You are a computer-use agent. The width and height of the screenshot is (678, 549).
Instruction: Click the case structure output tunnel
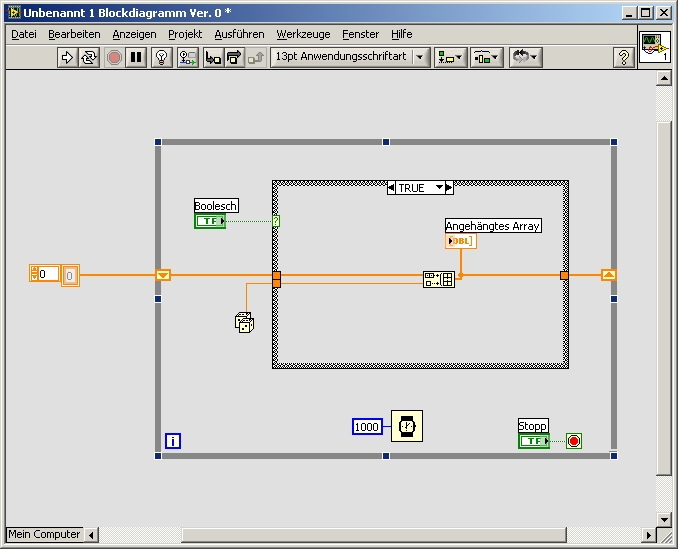tap(564, 275)
